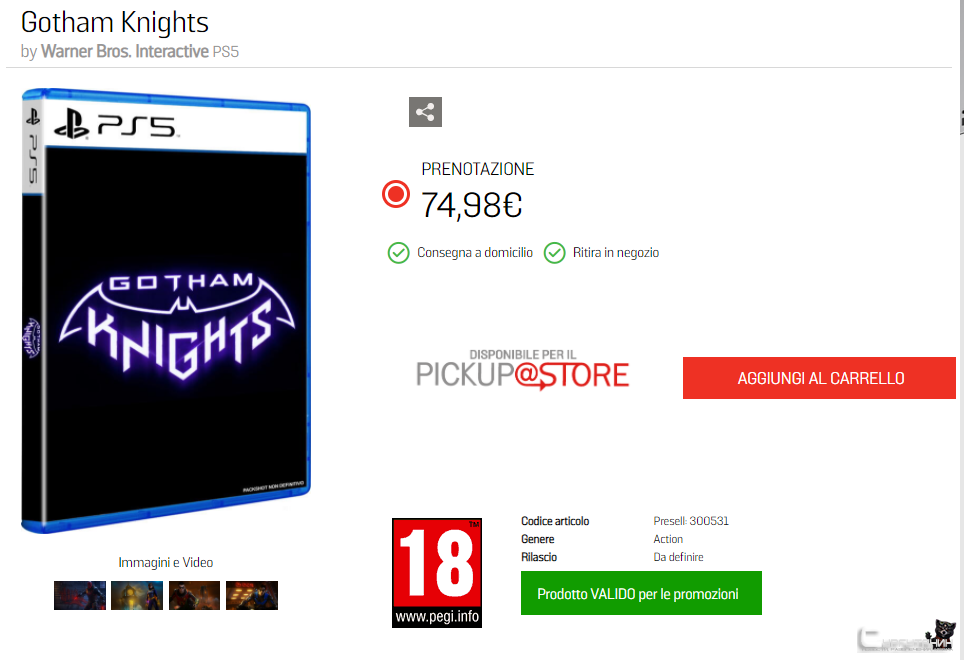964x660 pixels.
Task: Open the fourth gameplay thumbnail
Action: 252,595
